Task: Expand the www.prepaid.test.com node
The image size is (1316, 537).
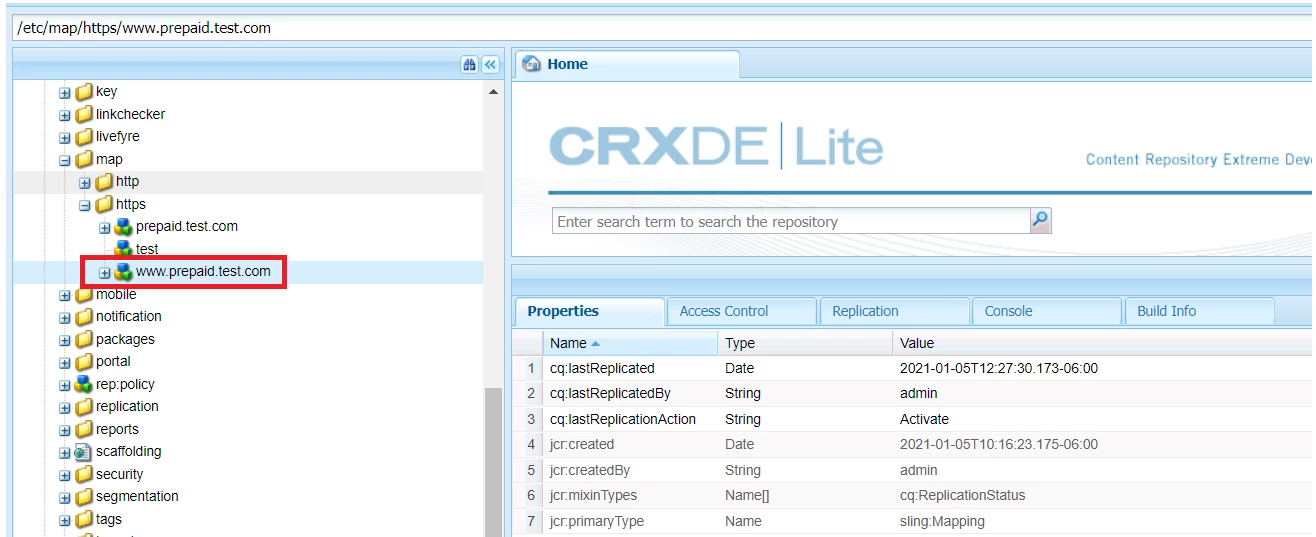Action: (105, 273)
